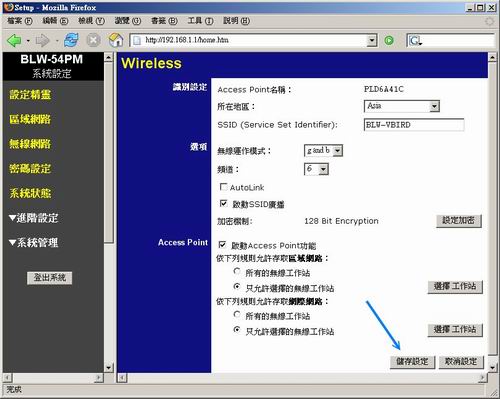Click the green Back arrow in the toolbar

[x=14, y=41]
